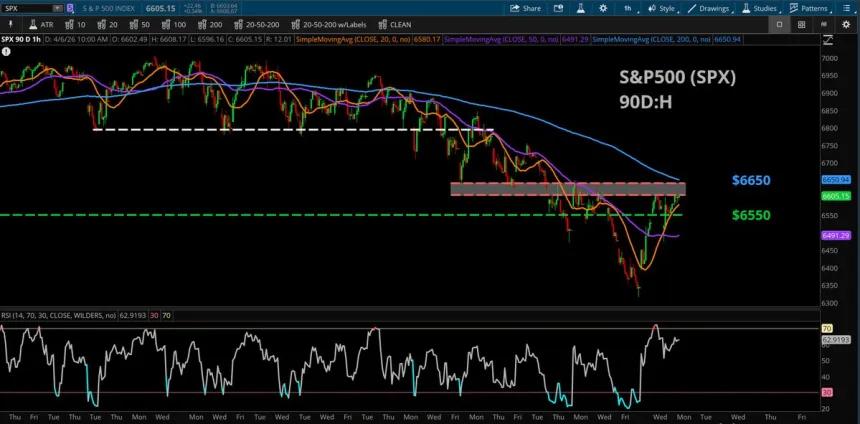The width and height of the screenshot is (860, 424).
Task: Apply the 200 moving average study set
Action: click(210, 25)
